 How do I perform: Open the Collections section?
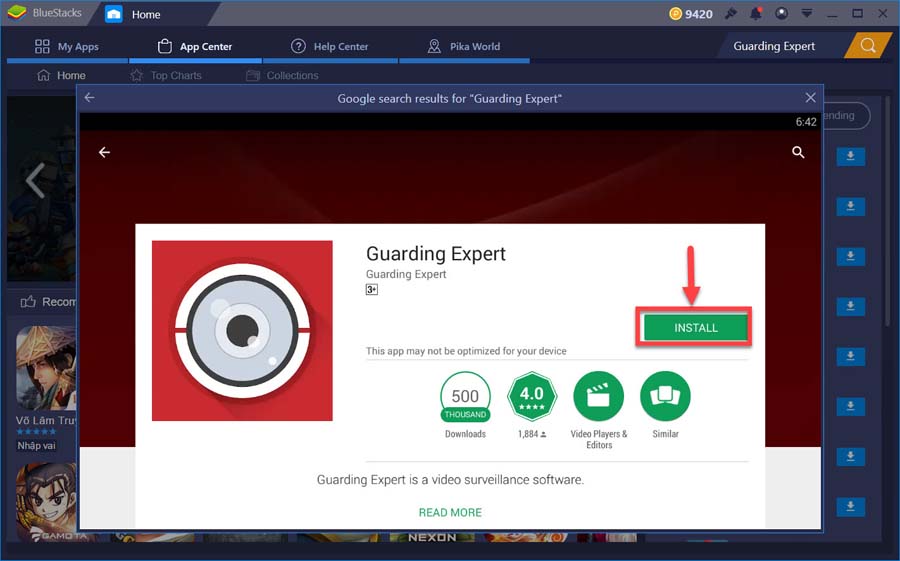(x=282, y=75)
